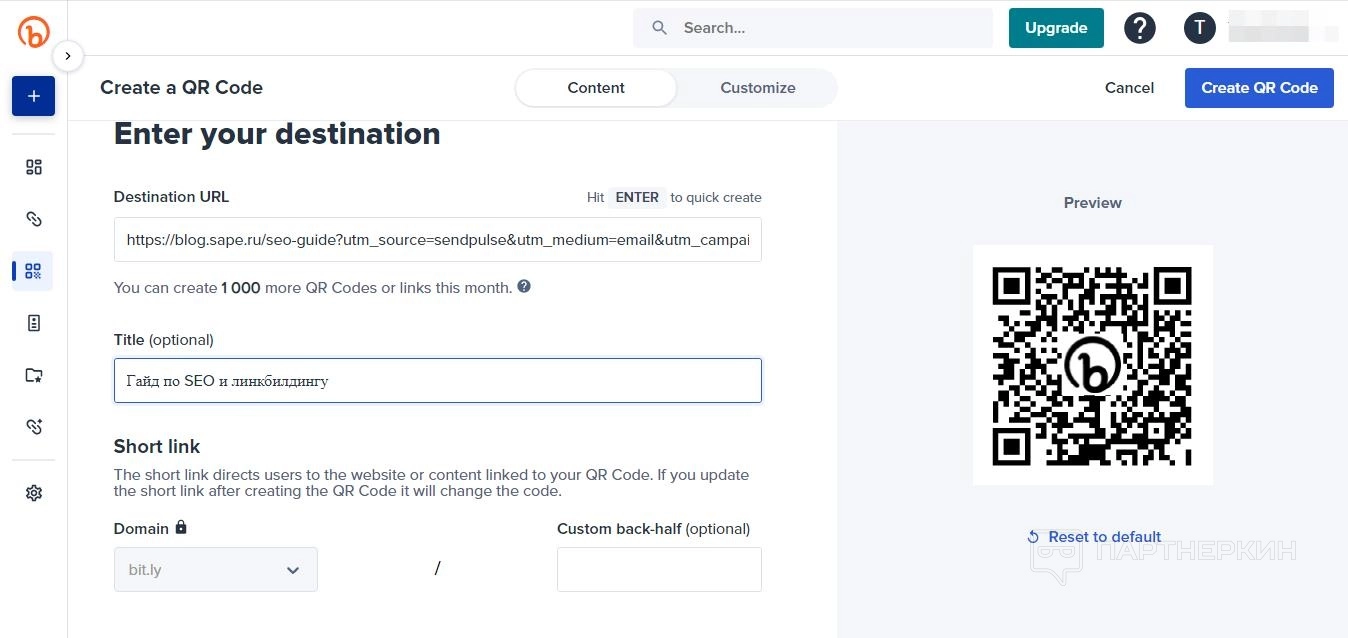Screen dimensions: 1348x638
Task: Click Reset to default link
Action: [1094, 537]
